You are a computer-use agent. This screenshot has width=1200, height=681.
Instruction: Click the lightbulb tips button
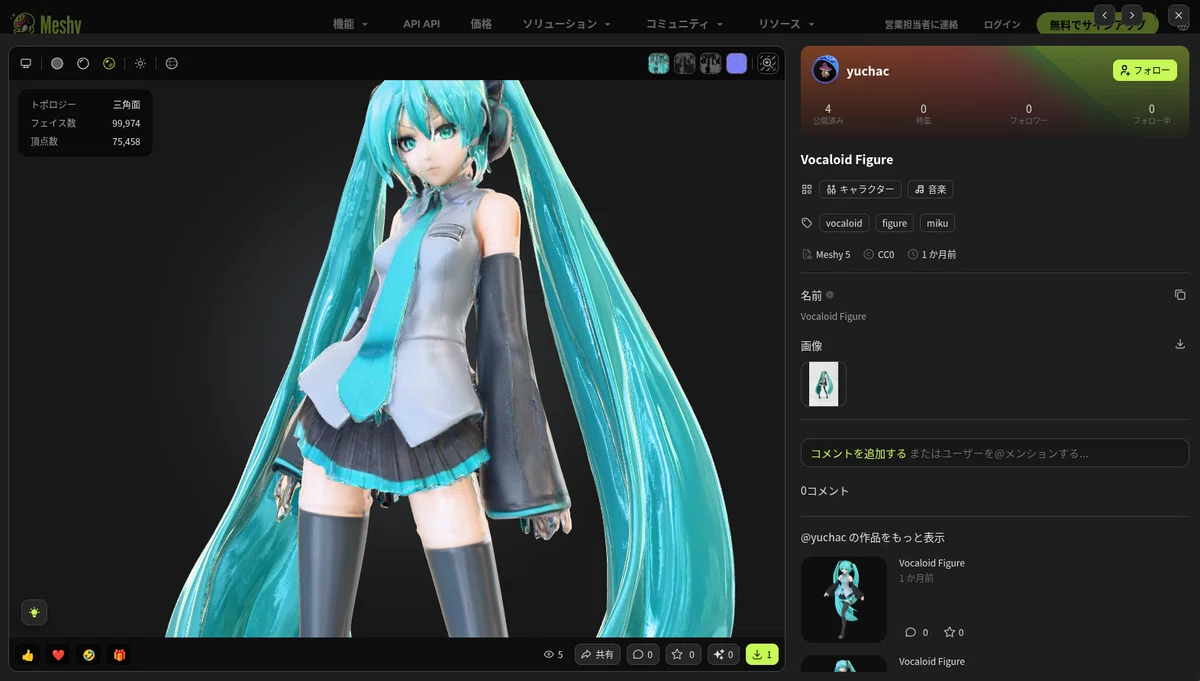(x=34, y=612)
